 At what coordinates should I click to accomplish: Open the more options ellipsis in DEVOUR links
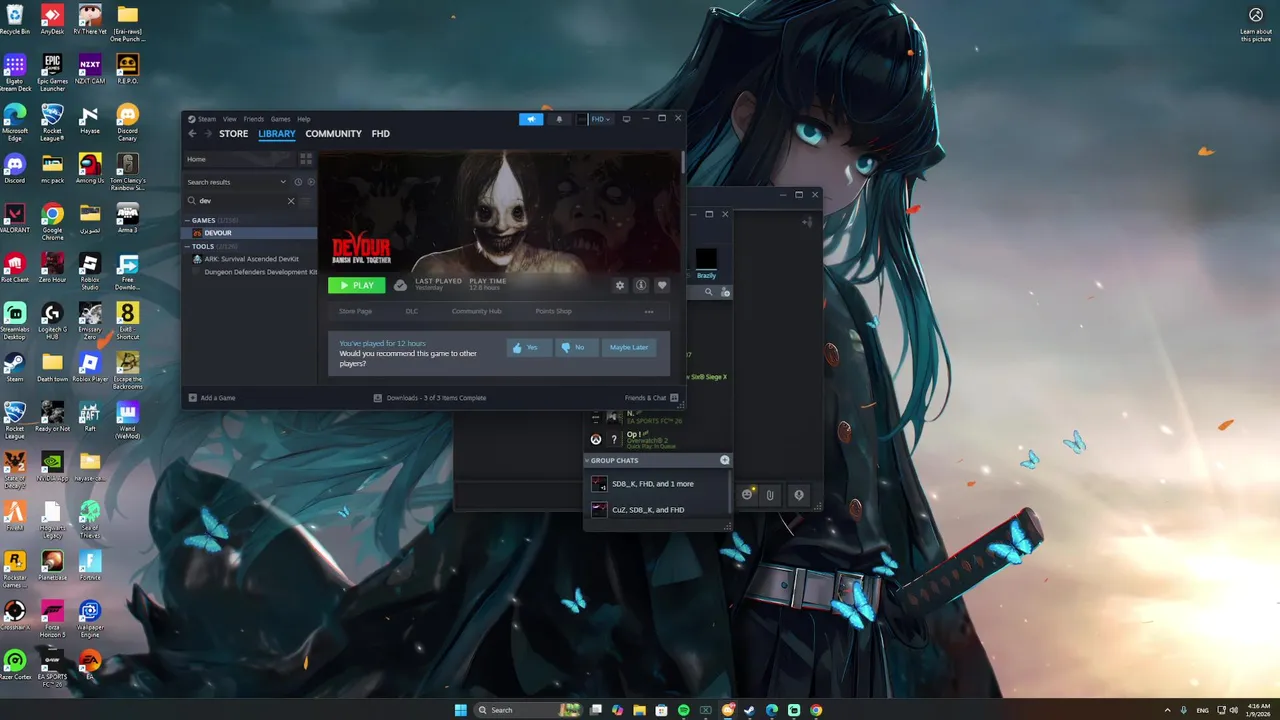point(649,311)
